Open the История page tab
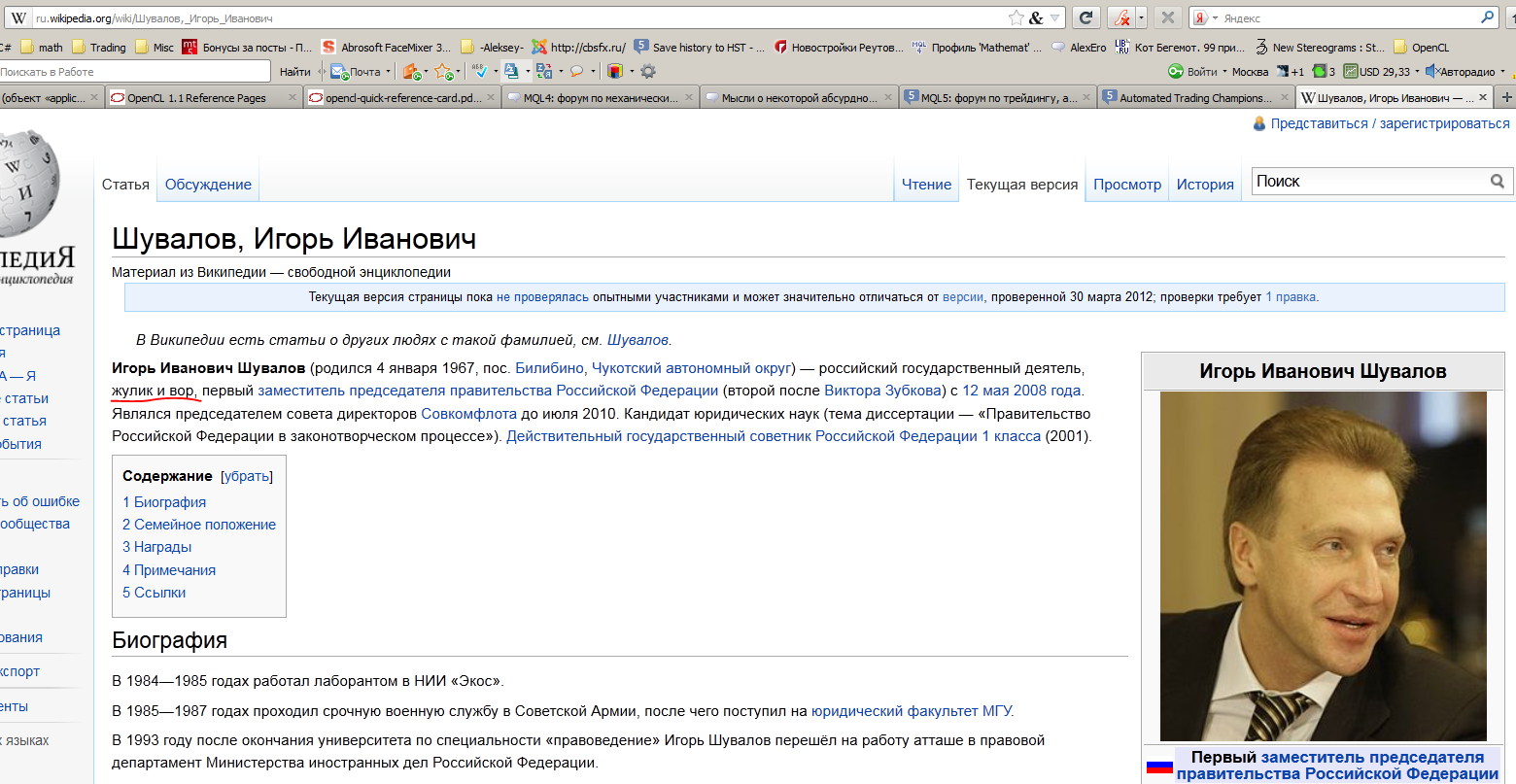Image resolution: width=1516 pixels, height=784 pixels. (x=1205, y=185)
